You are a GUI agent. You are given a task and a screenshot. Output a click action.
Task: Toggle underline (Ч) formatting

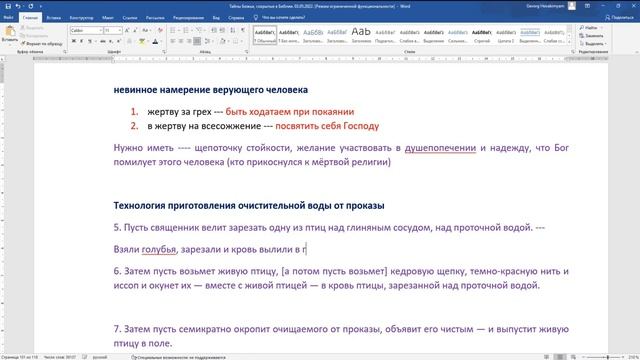coord(91,41)
